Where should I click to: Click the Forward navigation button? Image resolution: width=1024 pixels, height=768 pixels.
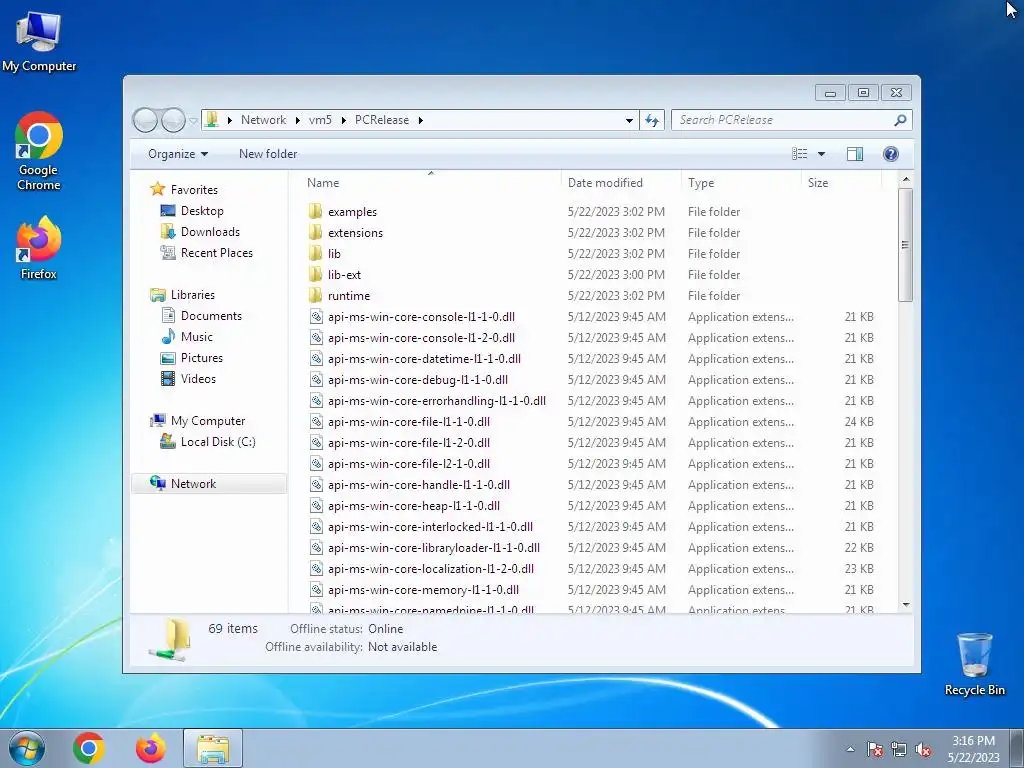click(x=173, y=120)
